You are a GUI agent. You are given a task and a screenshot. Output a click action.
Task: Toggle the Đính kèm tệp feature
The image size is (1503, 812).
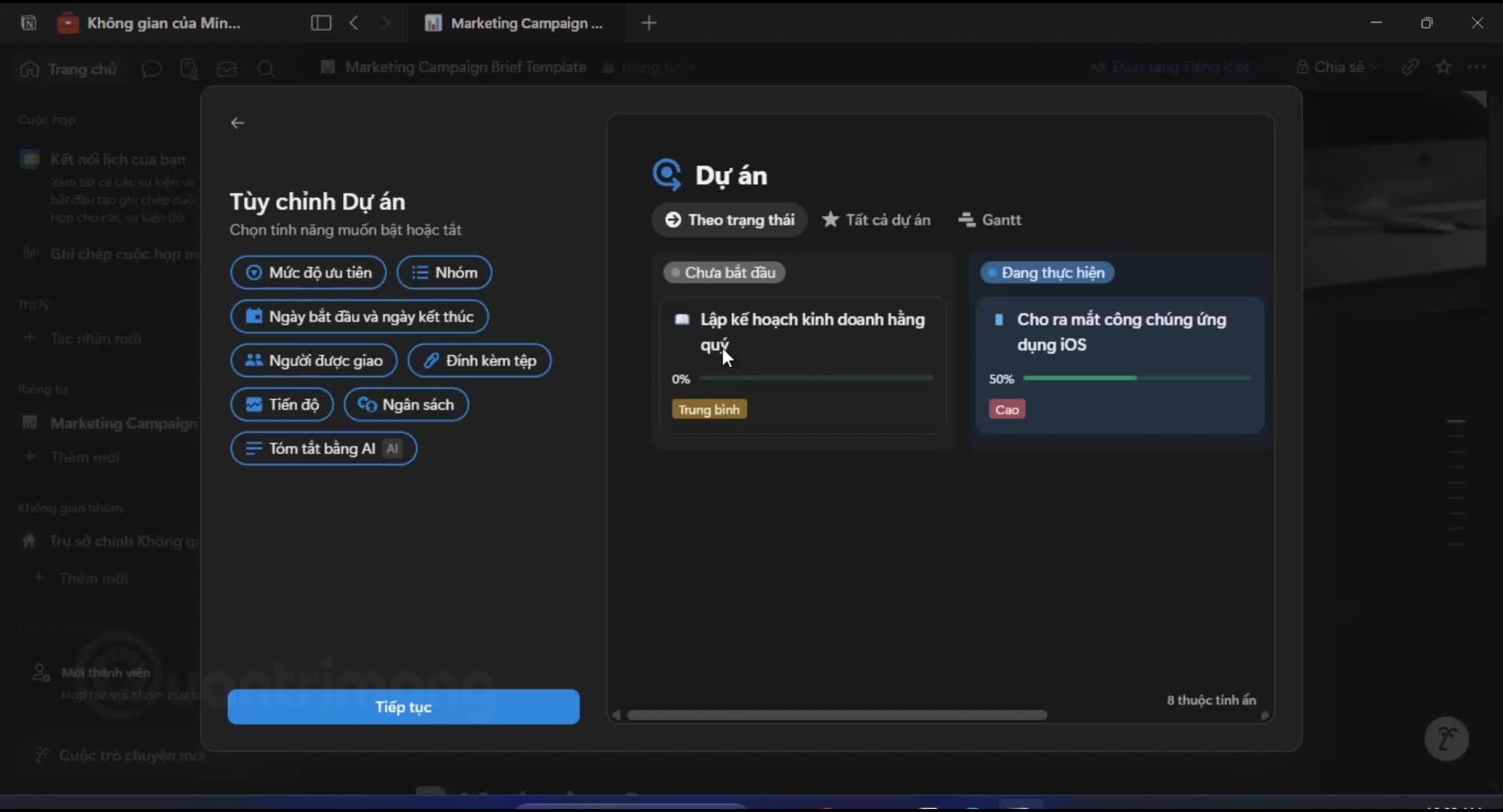coord(479,360)
